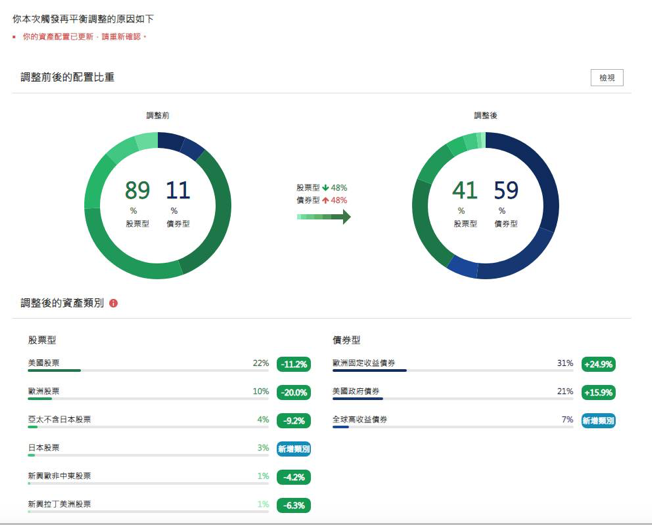Open the 歐洲股票 asset link

(44, 391)
